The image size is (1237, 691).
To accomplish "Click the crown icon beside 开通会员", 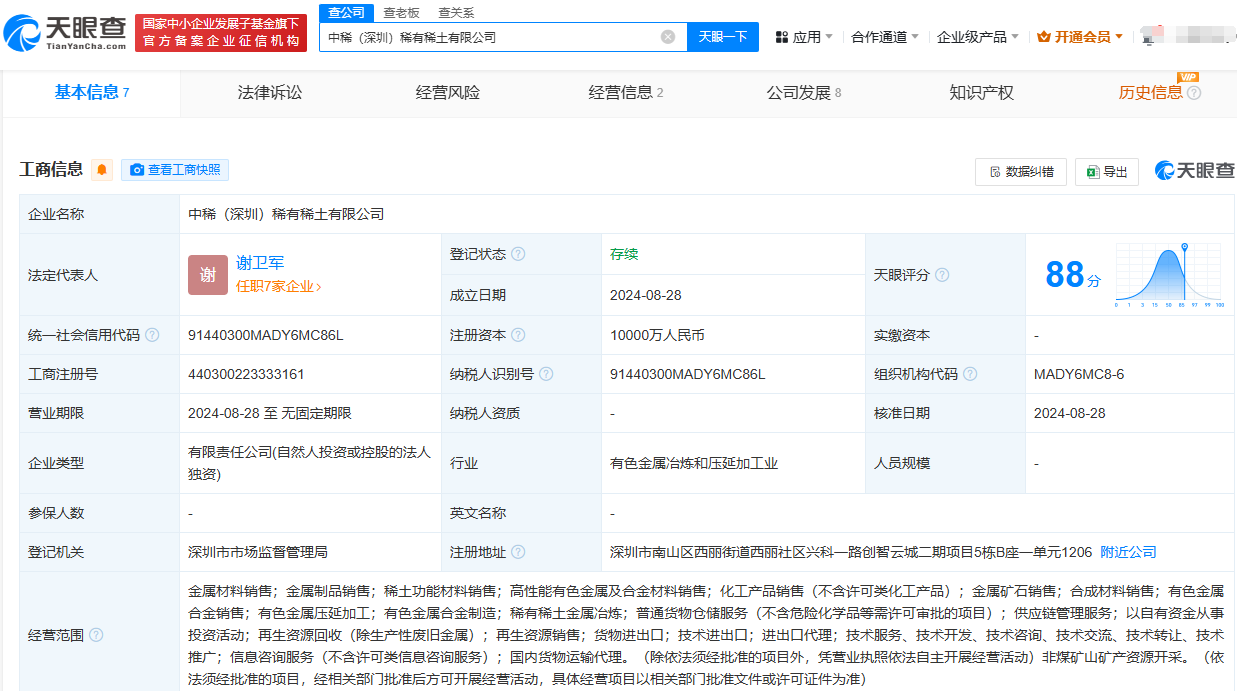I will pyautogui.click(x=1044, y=37).
